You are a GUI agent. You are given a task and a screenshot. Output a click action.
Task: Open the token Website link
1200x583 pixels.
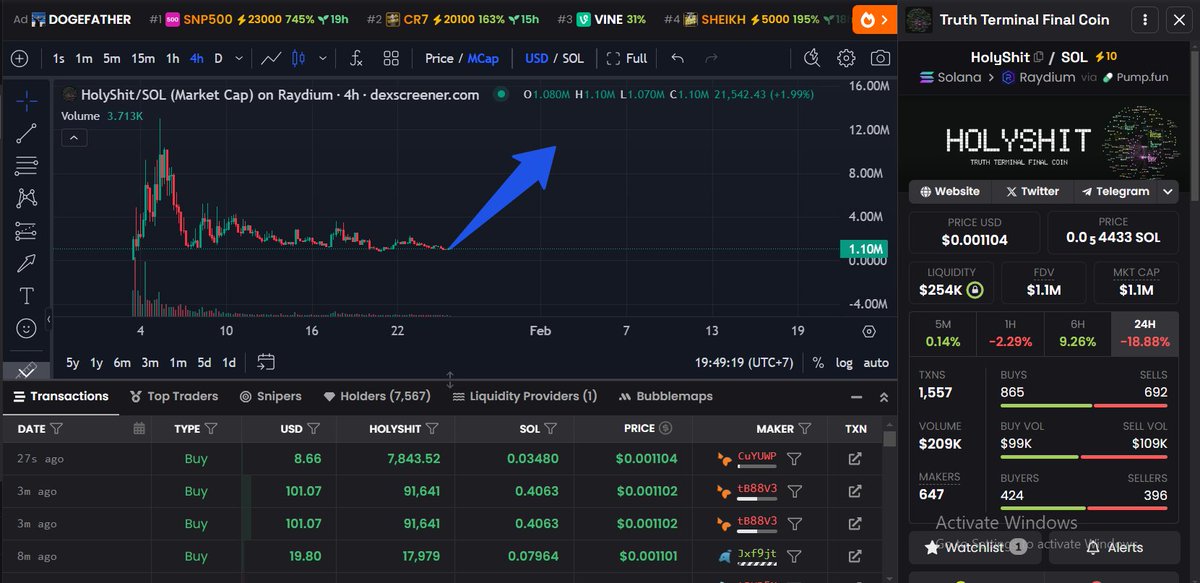949,191
